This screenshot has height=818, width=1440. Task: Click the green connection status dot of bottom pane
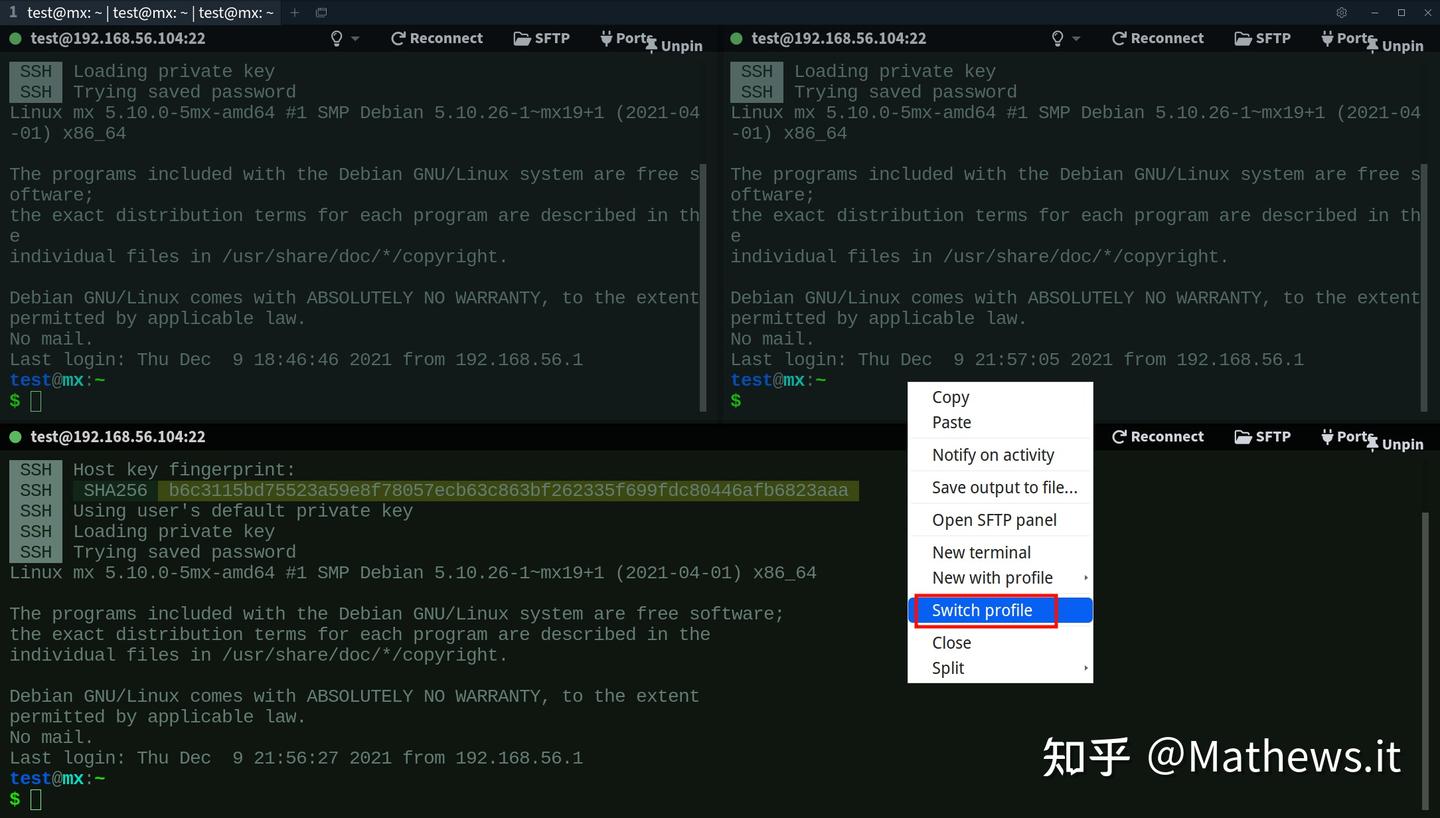pos(15,436)
